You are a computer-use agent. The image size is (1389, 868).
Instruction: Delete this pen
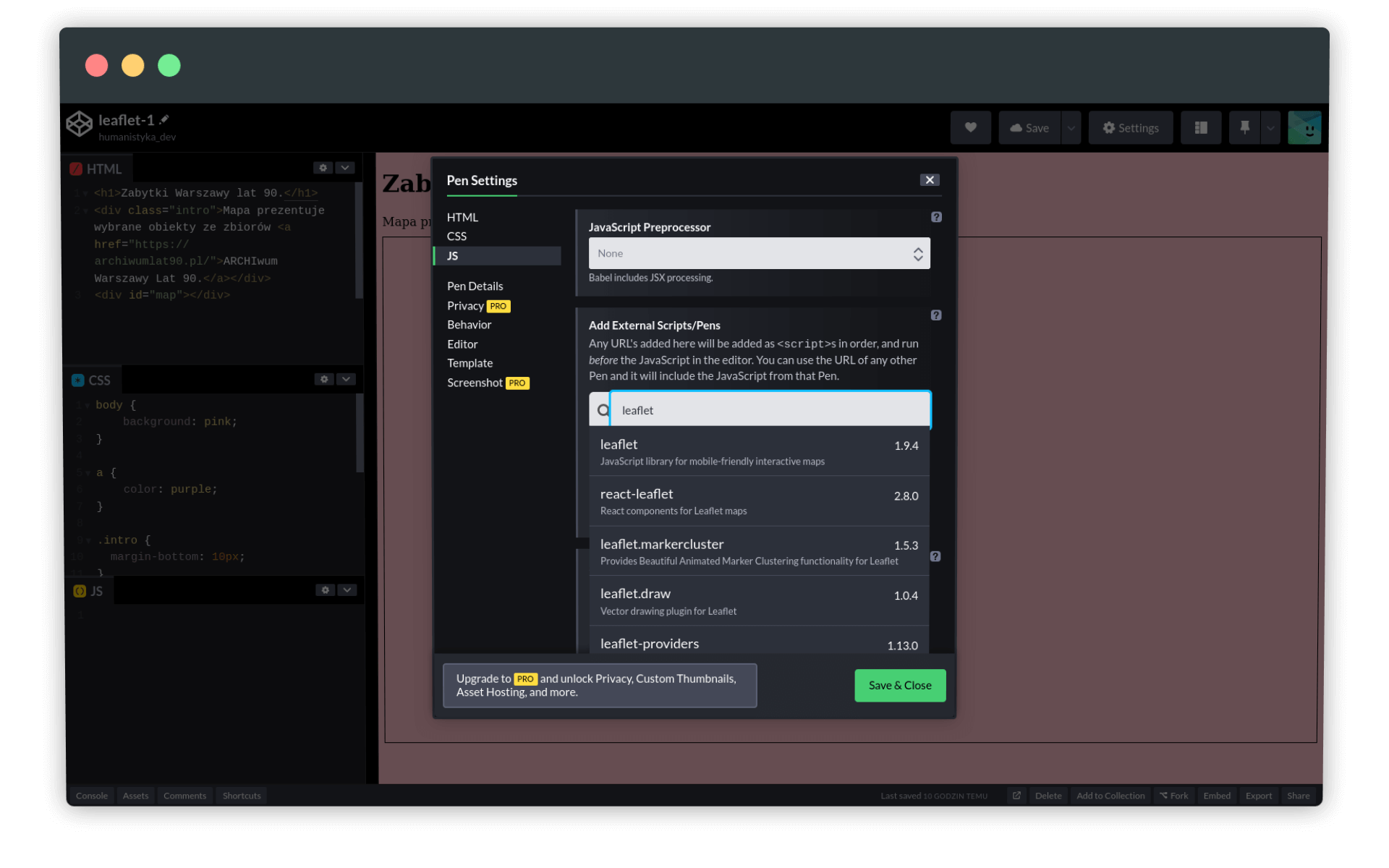pos(1048,796)
